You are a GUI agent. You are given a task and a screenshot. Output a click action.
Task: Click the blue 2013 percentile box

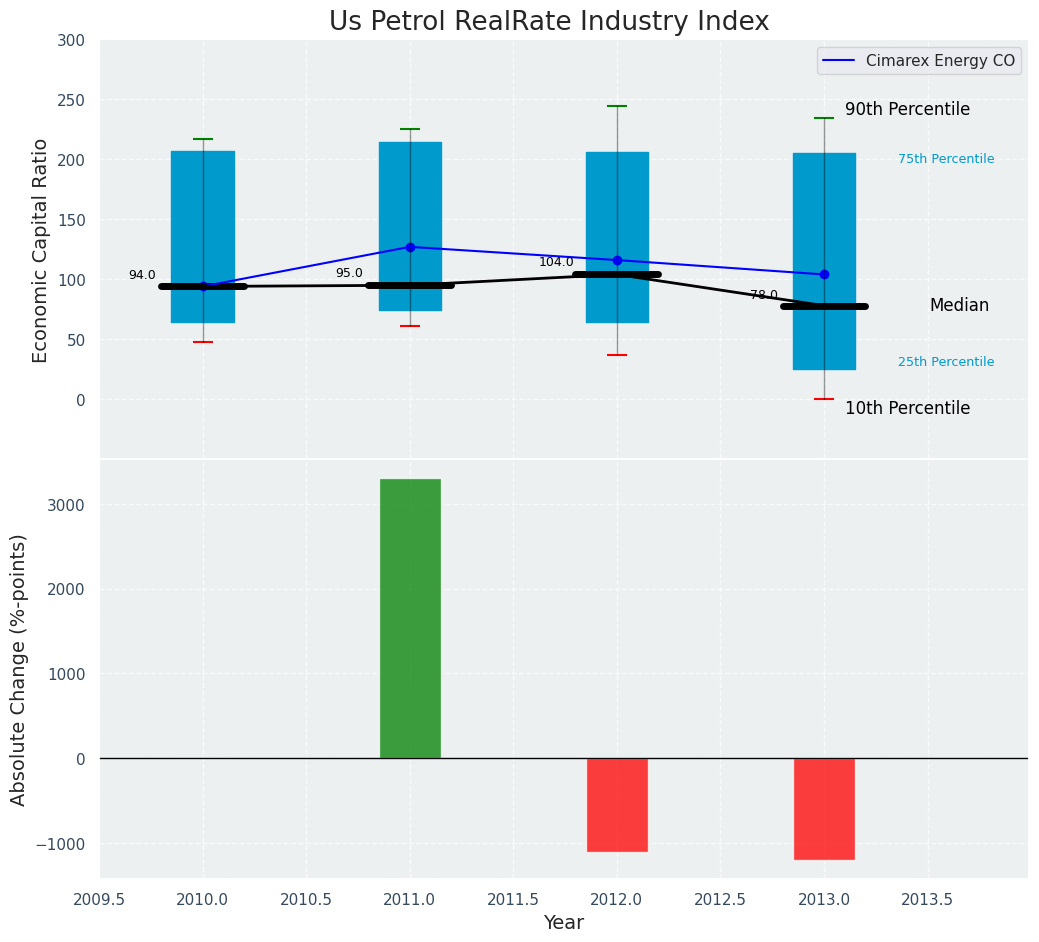pos(824,180)
